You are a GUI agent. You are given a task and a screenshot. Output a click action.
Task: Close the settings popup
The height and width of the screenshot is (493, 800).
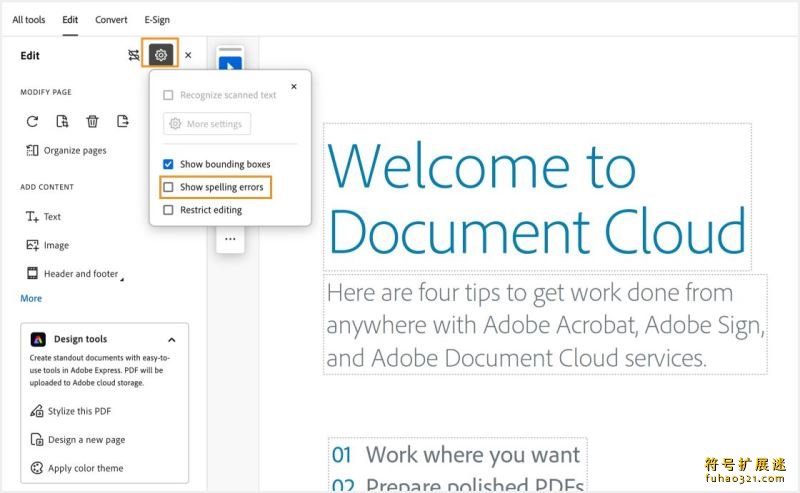coord(294,86)
